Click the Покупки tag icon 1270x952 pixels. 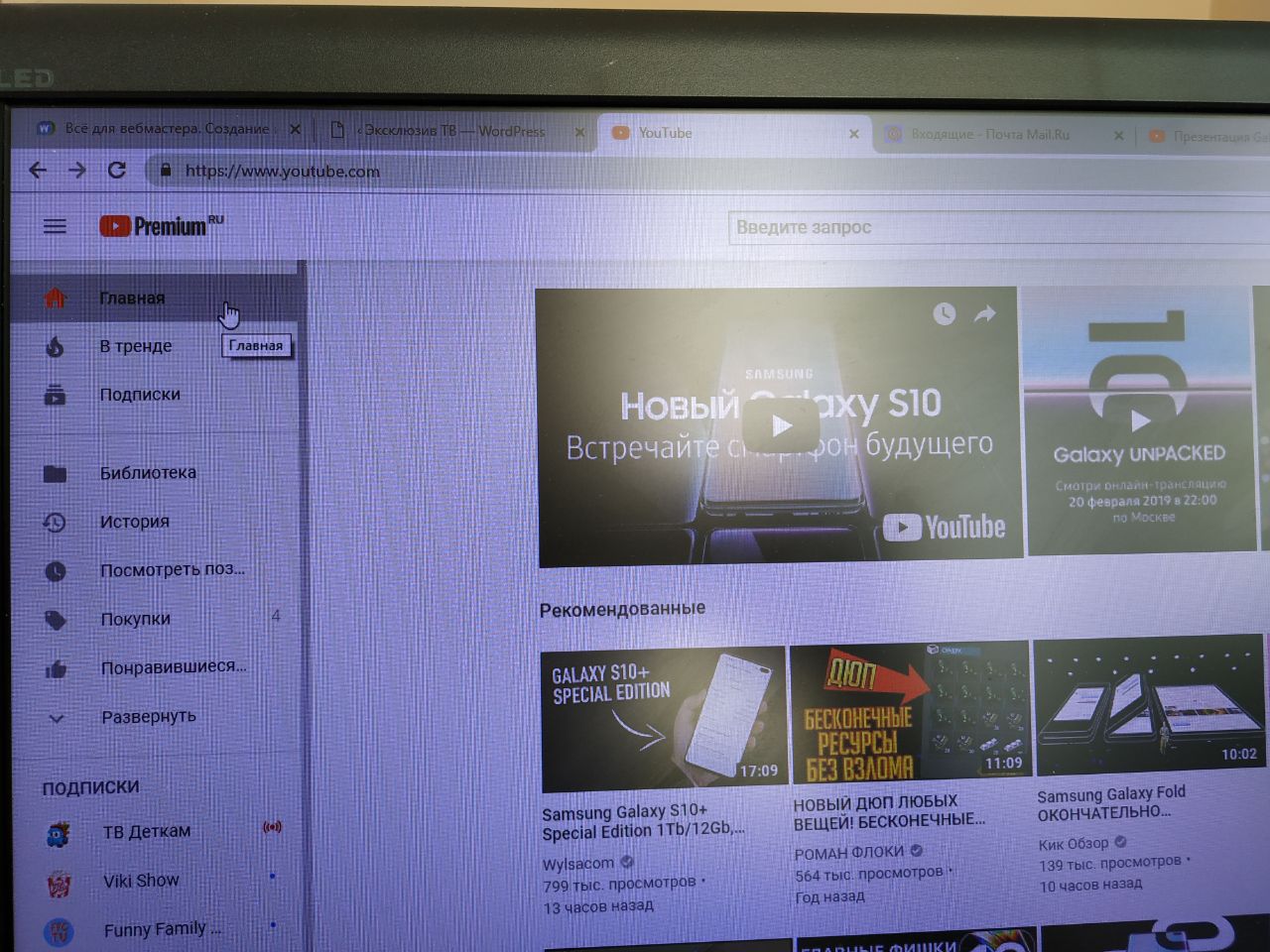56,621
